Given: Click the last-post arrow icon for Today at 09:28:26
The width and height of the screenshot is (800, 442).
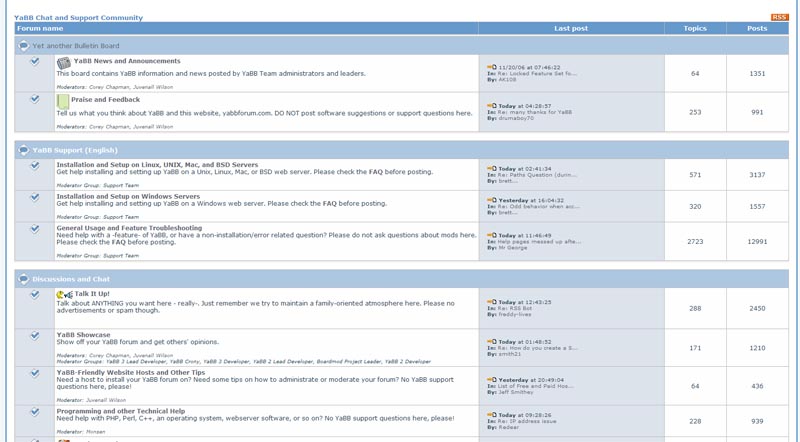Looking at the screenshot, I should [x=492, y=415].
